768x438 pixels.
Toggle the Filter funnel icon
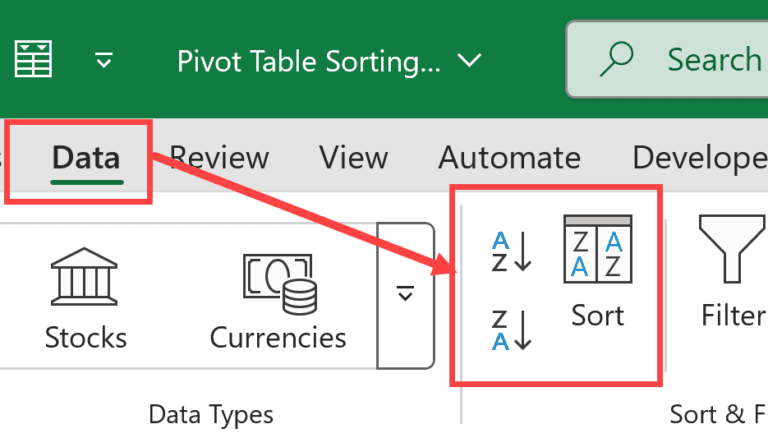pos(733,271)
